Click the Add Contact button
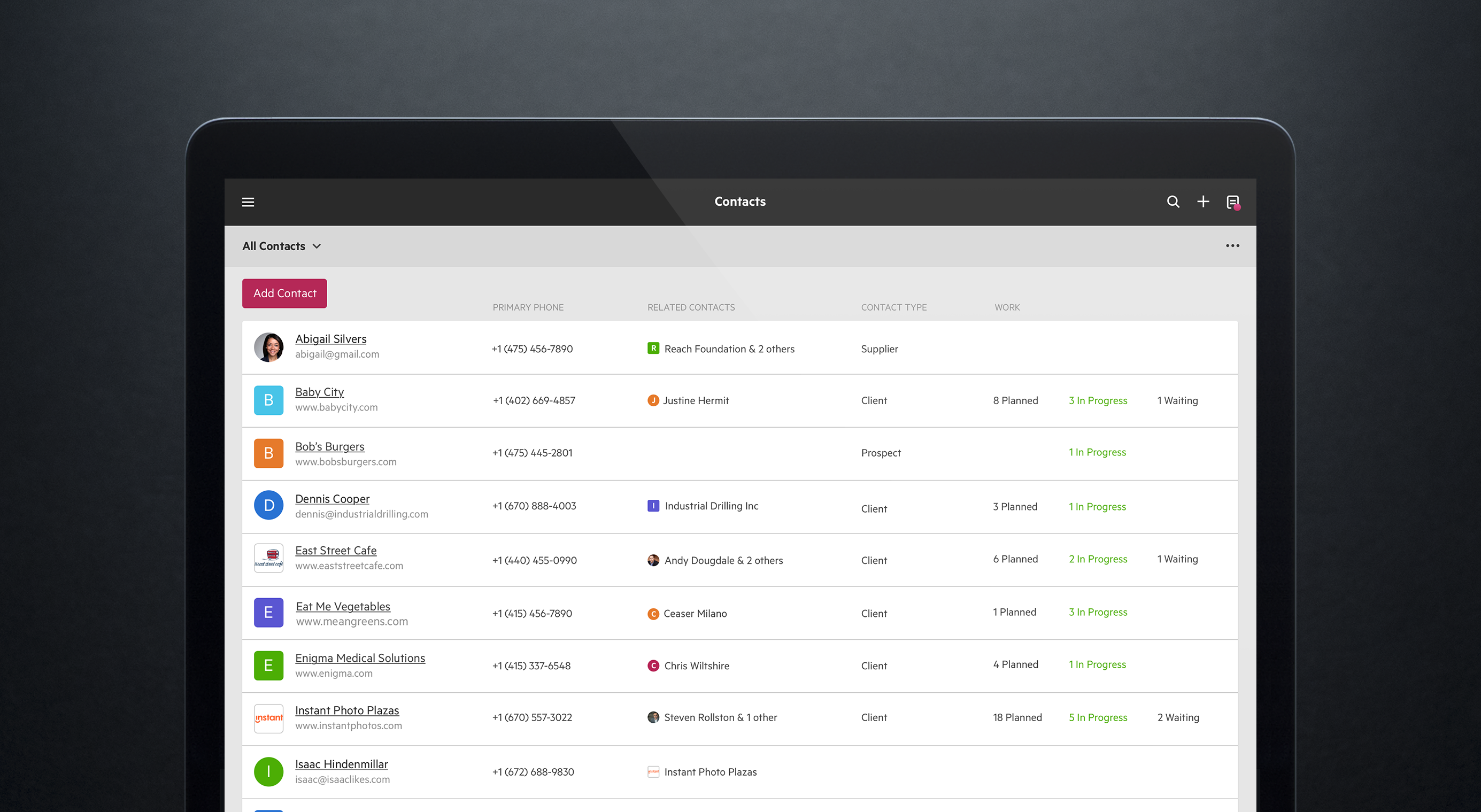The height and width of the screenshot is (812, 1481). click(284, 293)
